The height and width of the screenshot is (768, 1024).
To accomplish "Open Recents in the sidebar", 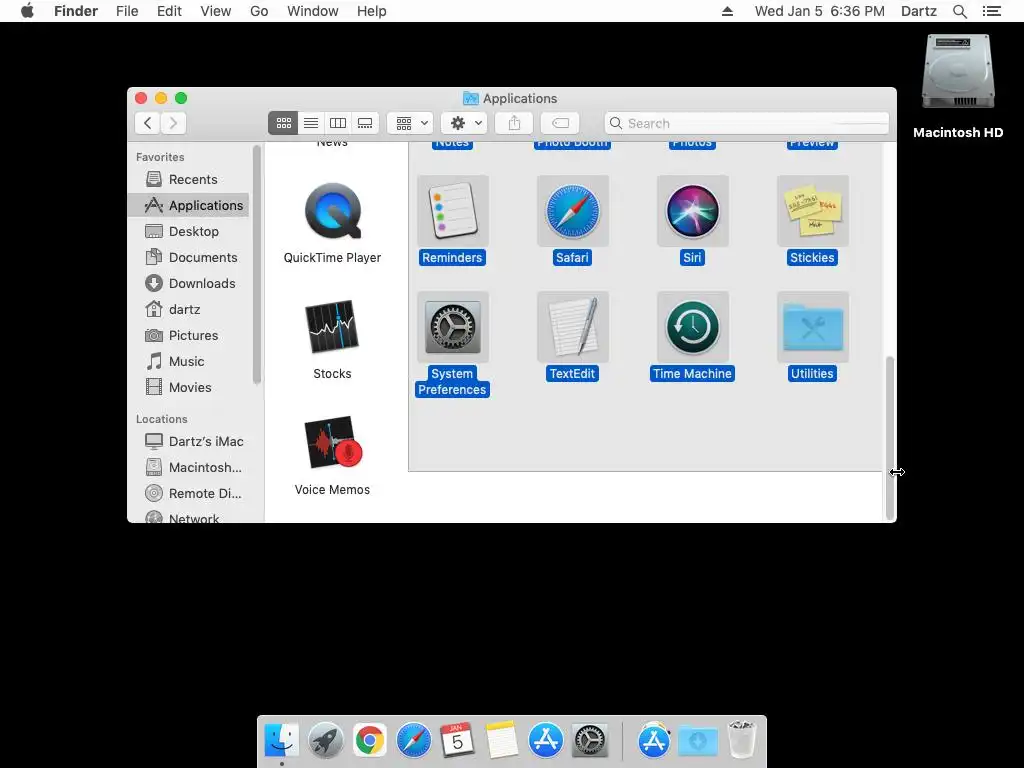I will [188, 179].
